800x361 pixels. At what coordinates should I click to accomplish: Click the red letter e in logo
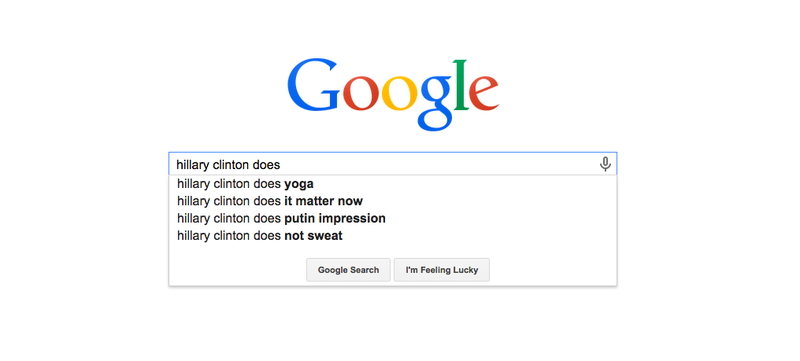point(484,93)
